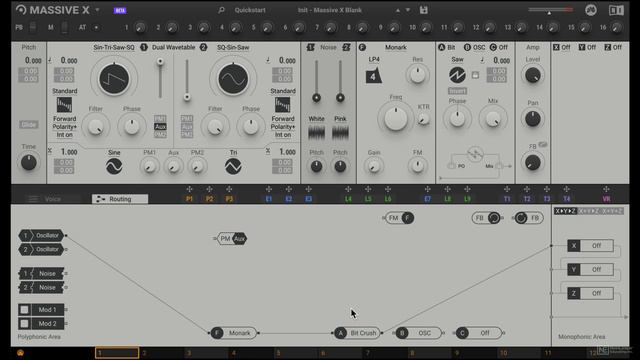Viewport: 640px width, 360px height.
Task: Click oscillator 2 sine wavetable display
Action: point(233,79)
